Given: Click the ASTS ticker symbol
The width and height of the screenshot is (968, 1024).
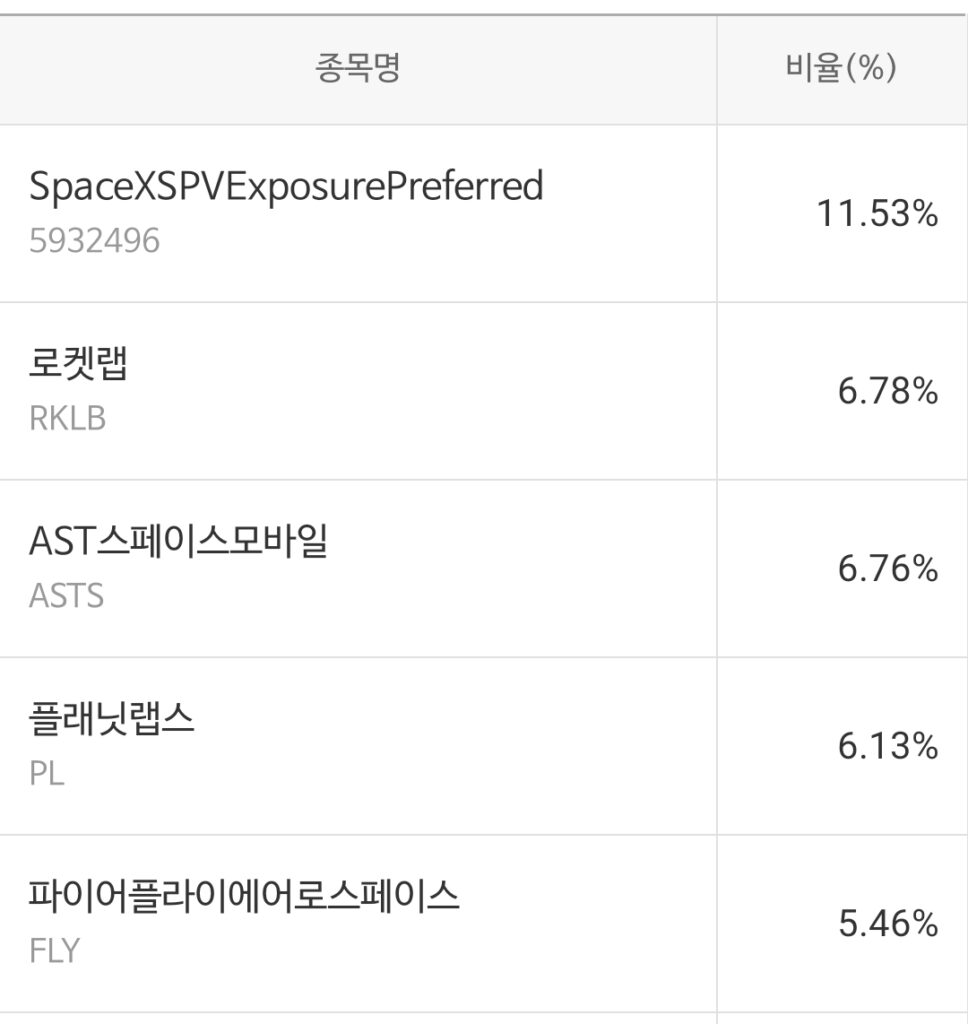Looking at the screenshot, I should point(66,596).
